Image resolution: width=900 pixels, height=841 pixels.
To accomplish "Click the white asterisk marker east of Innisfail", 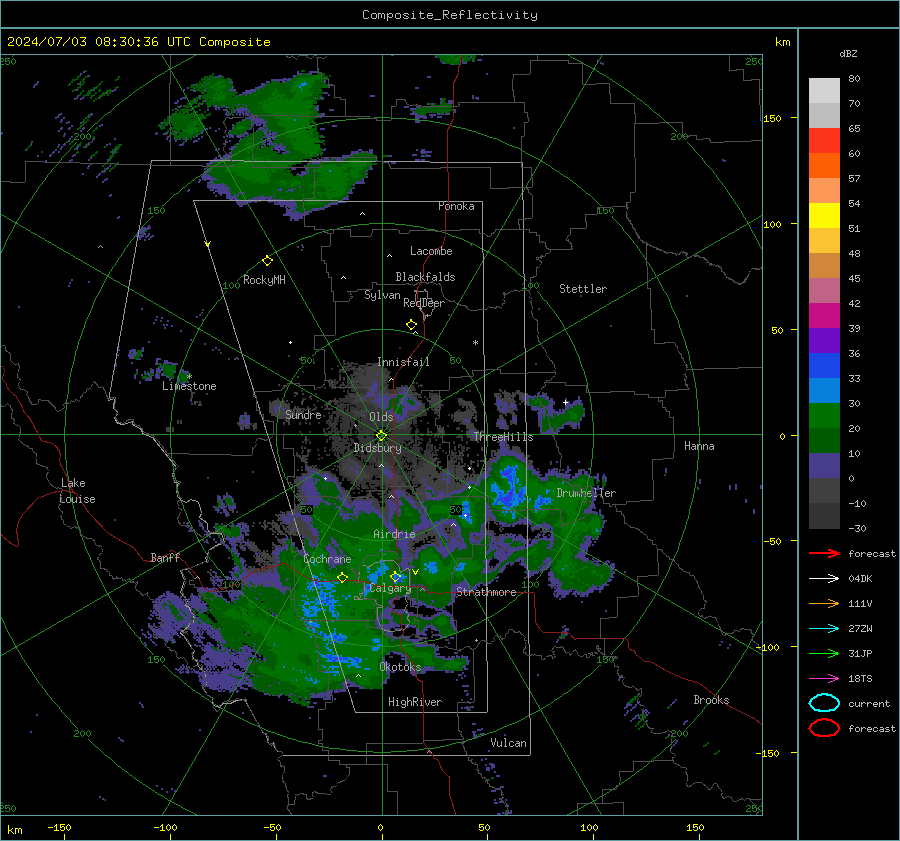I will 475,343.
